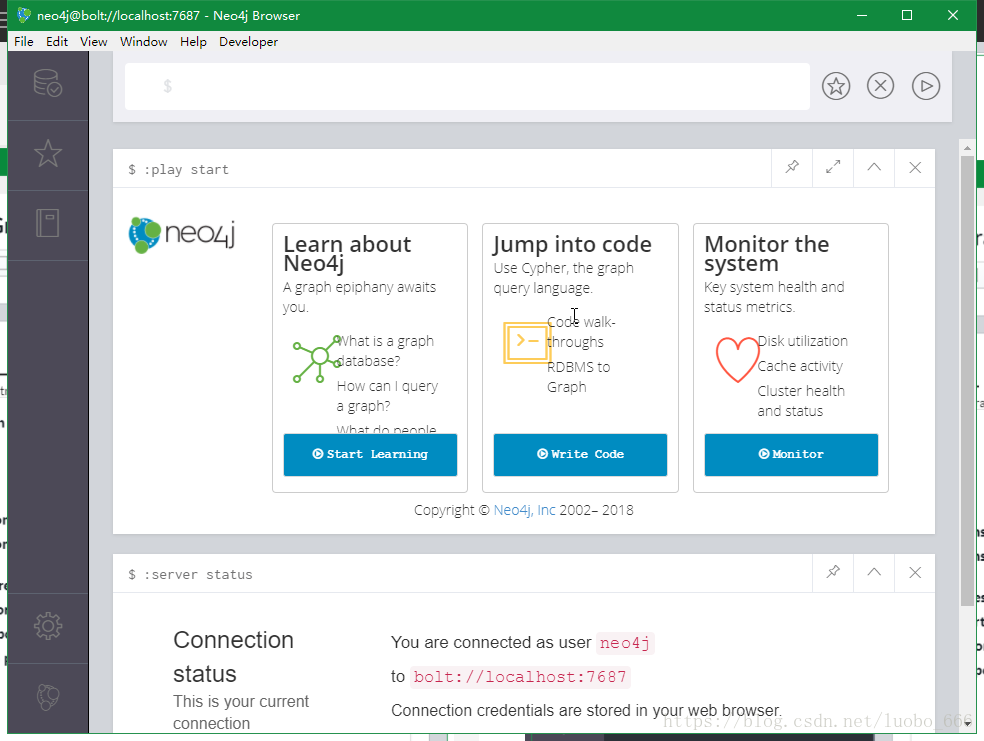The width and height of the screenshot is (984, 741).
Task: Click the scrollbar down arrow
Action: click(967, 723)
